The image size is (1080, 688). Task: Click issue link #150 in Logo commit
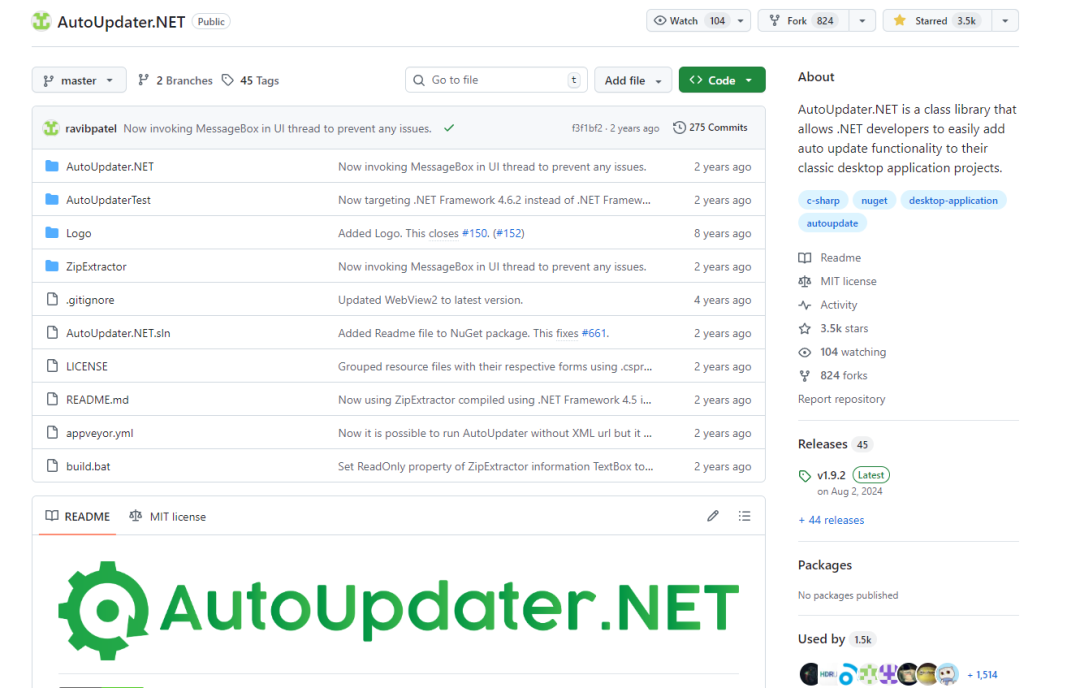click(x=475, y=233)
